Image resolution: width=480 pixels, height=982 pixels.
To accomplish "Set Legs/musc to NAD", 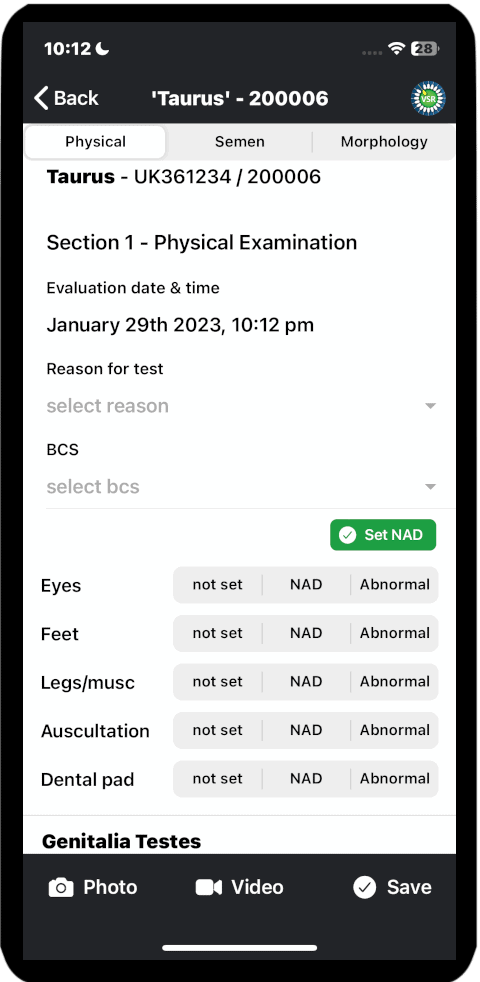I will [306, 681].
